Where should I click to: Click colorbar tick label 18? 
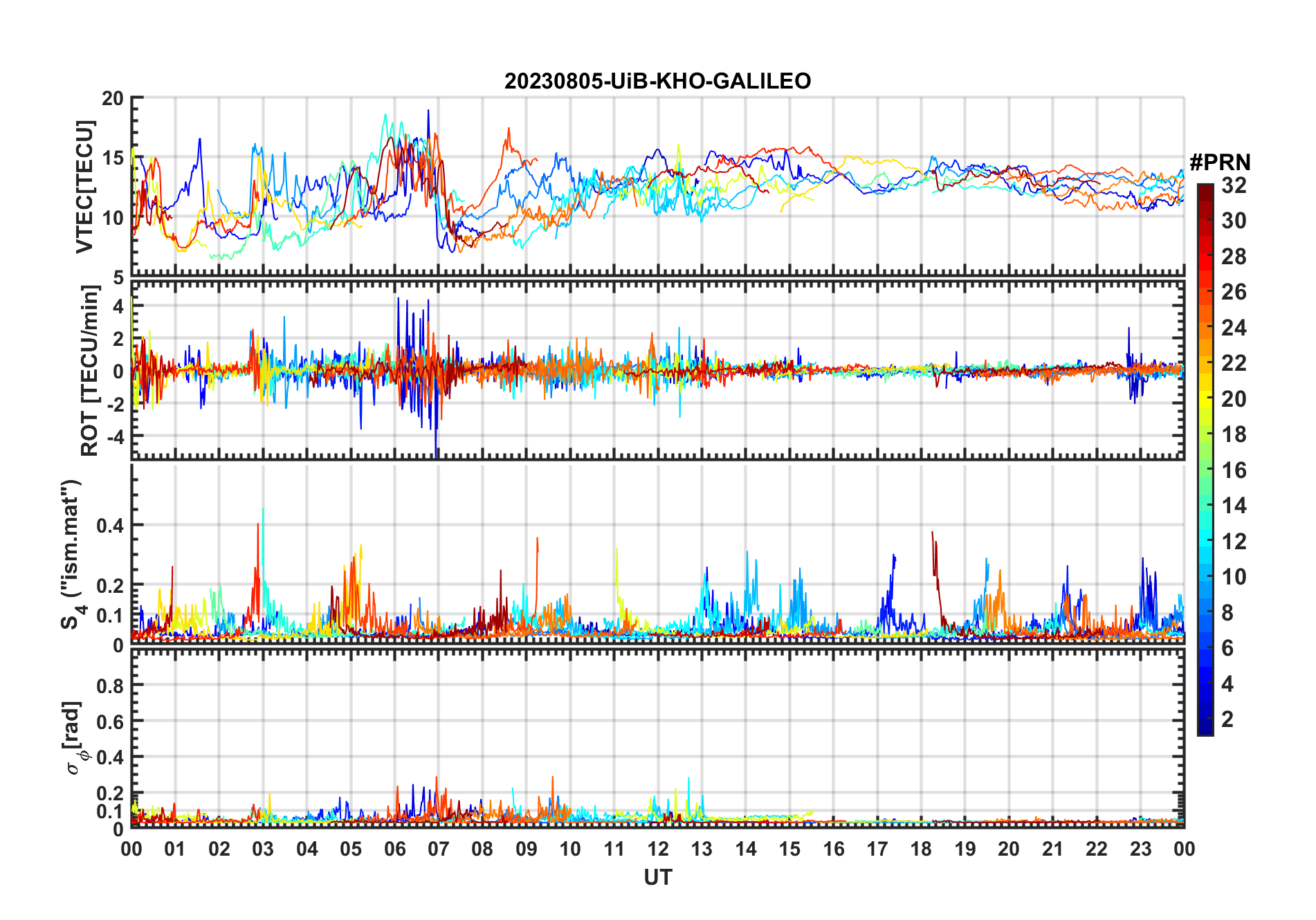[x=1234, y=434]
